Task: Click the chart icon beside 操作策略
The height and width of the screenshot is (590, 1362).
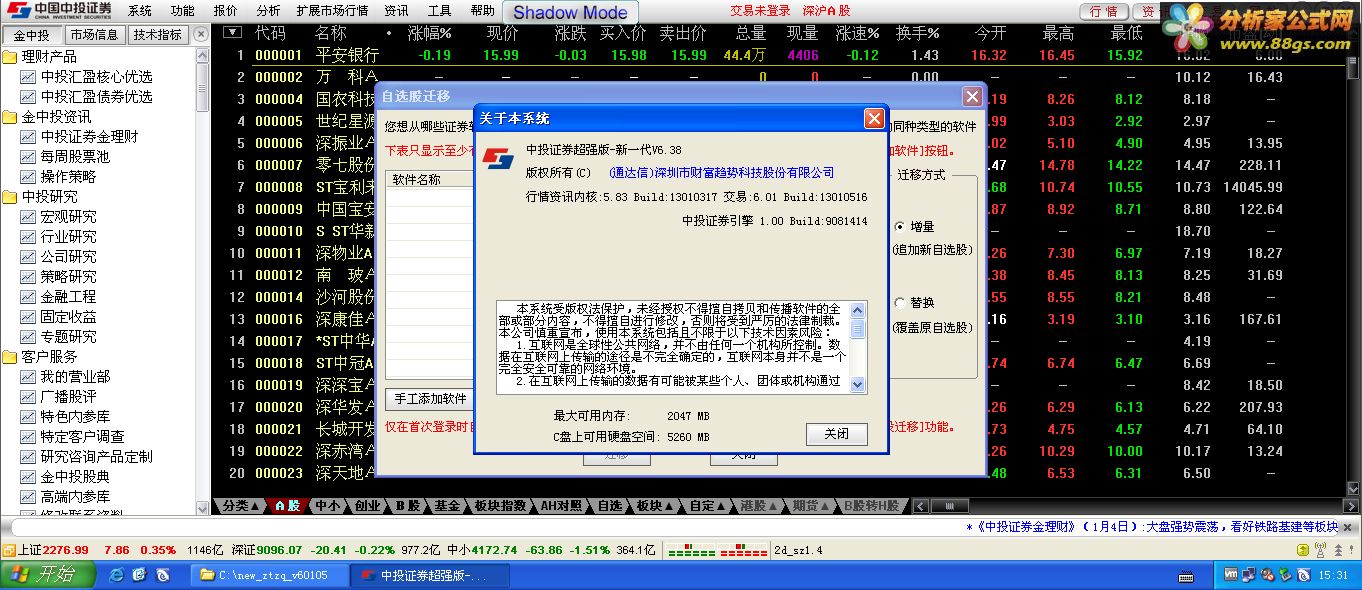Action: (28, 177)
